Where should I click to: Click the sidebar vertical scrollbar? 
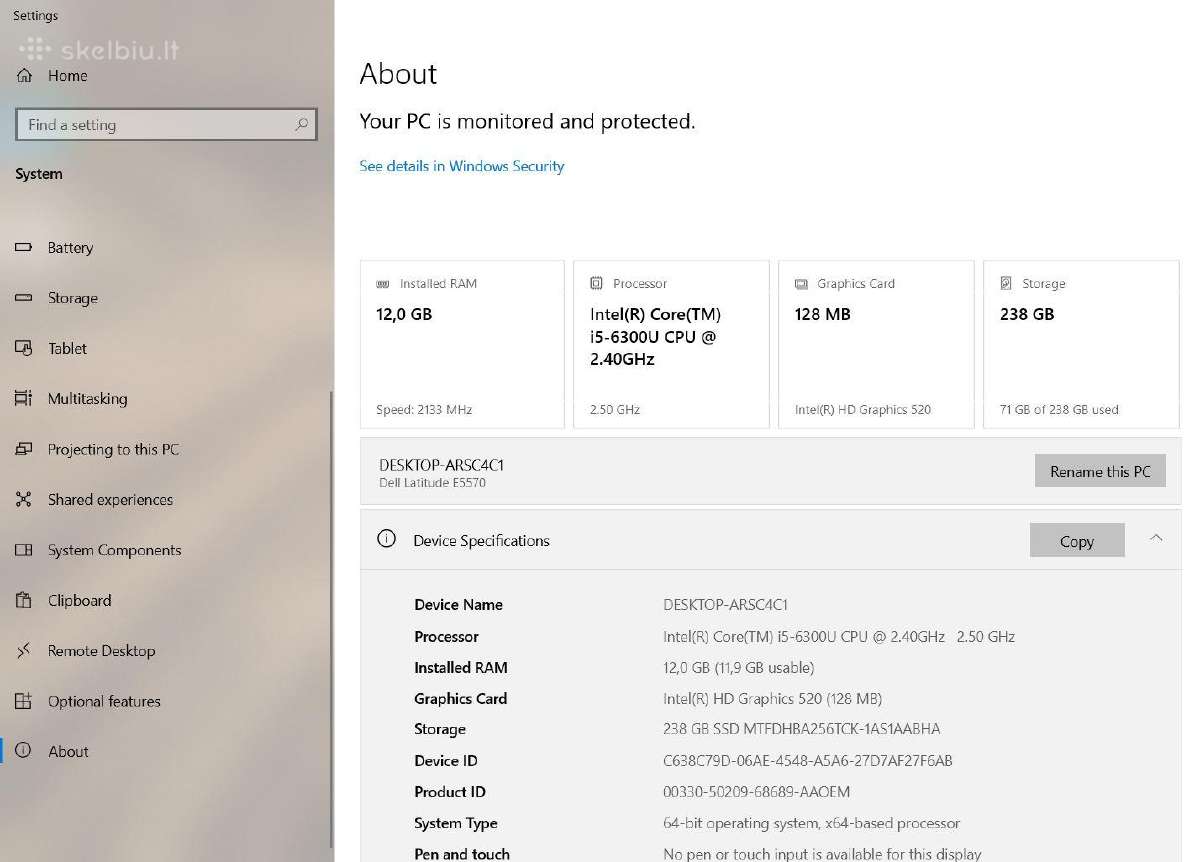[331, 620]
